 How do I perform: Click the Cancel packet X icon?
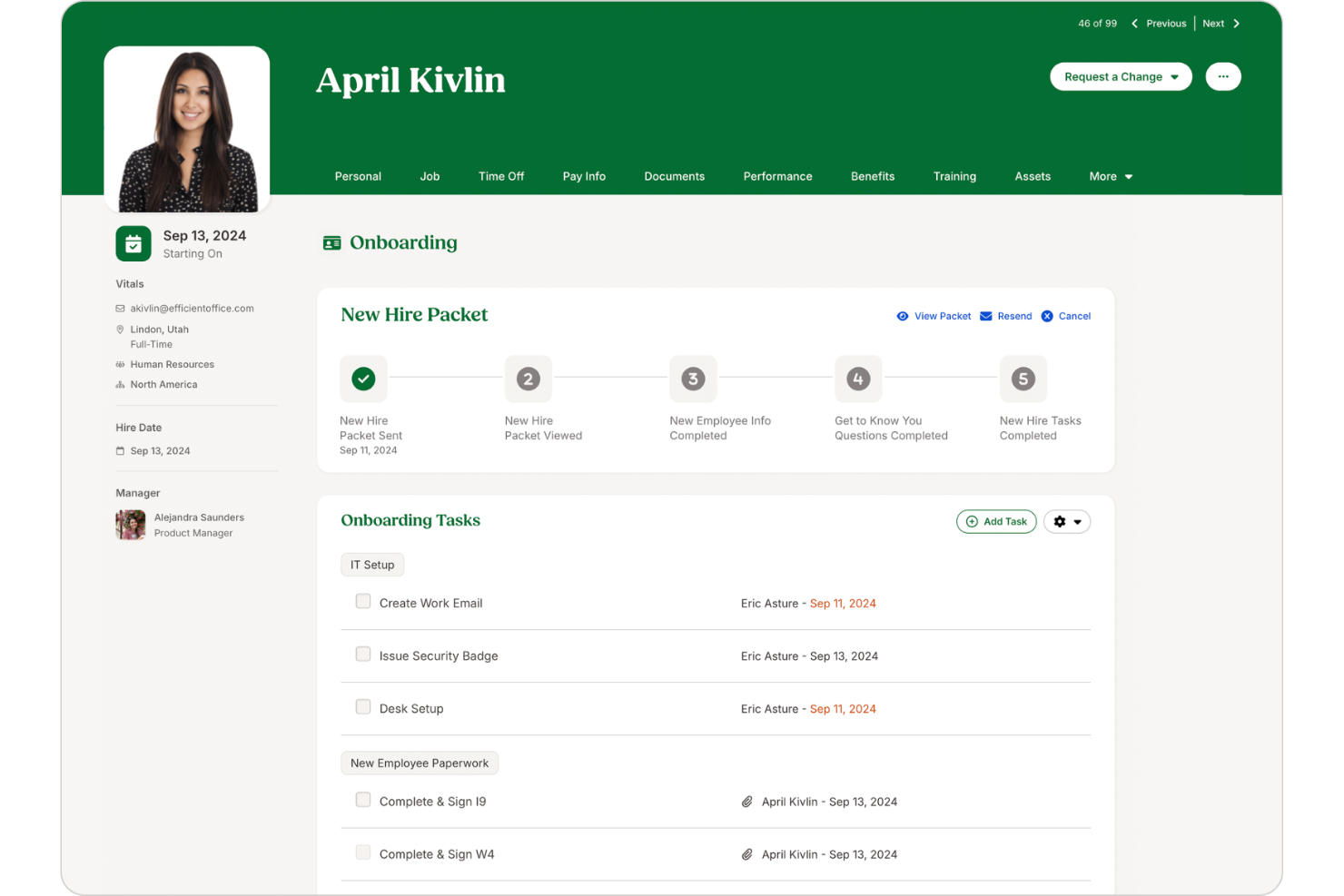point(1047,316)
